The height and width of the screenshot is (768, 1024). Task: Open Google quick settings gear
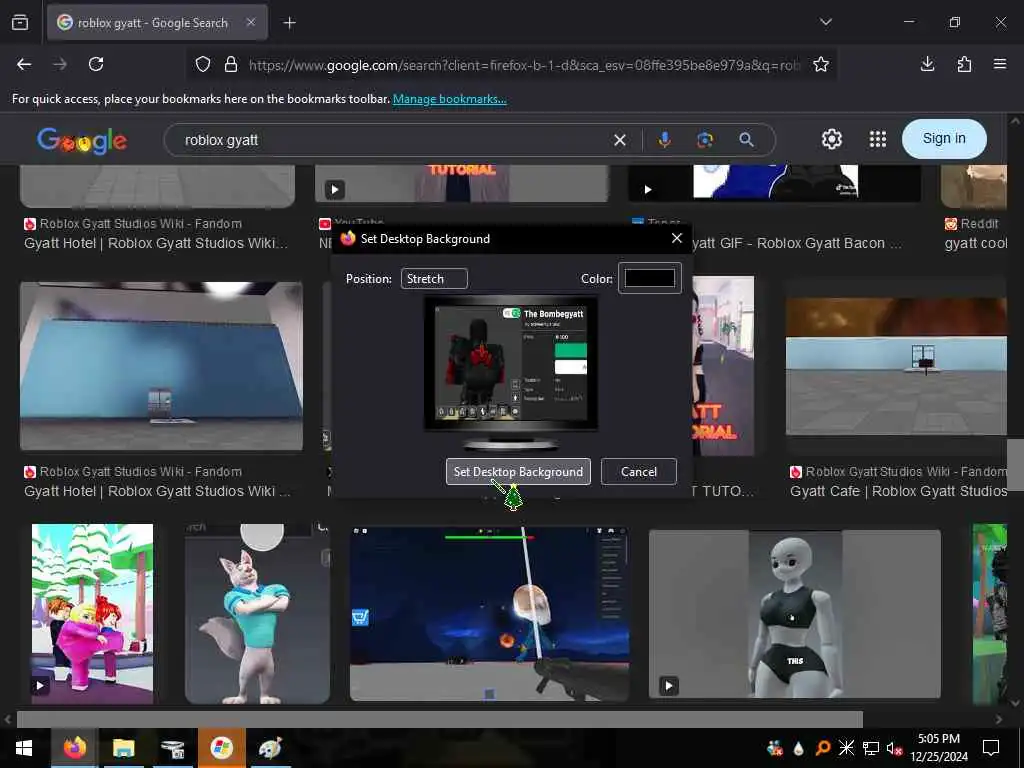831,139
